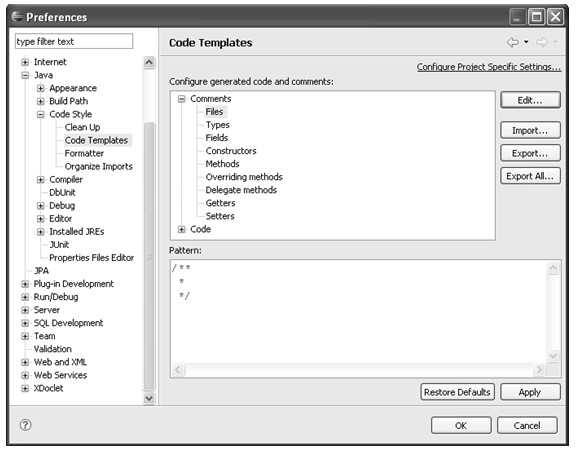Open the back history dropdown arrow
The image size is (576, 449).
(x=526, y=42)
